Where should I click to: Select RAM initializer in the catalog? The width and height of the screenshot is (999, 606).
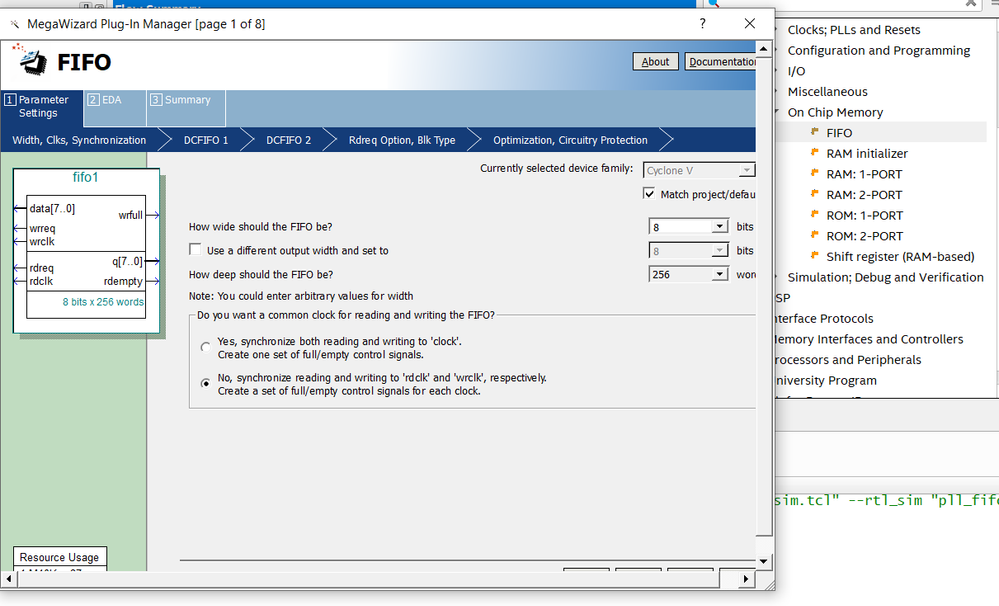[x=867, y=154]
